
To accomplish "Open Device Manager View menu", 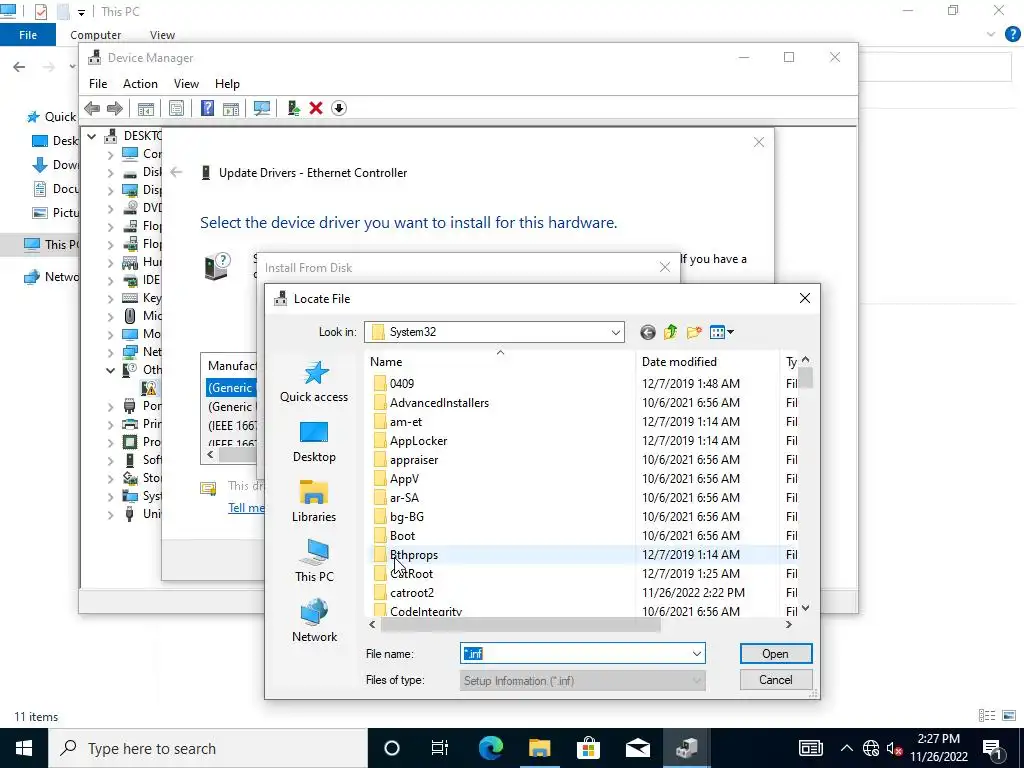I will point(186,84).
